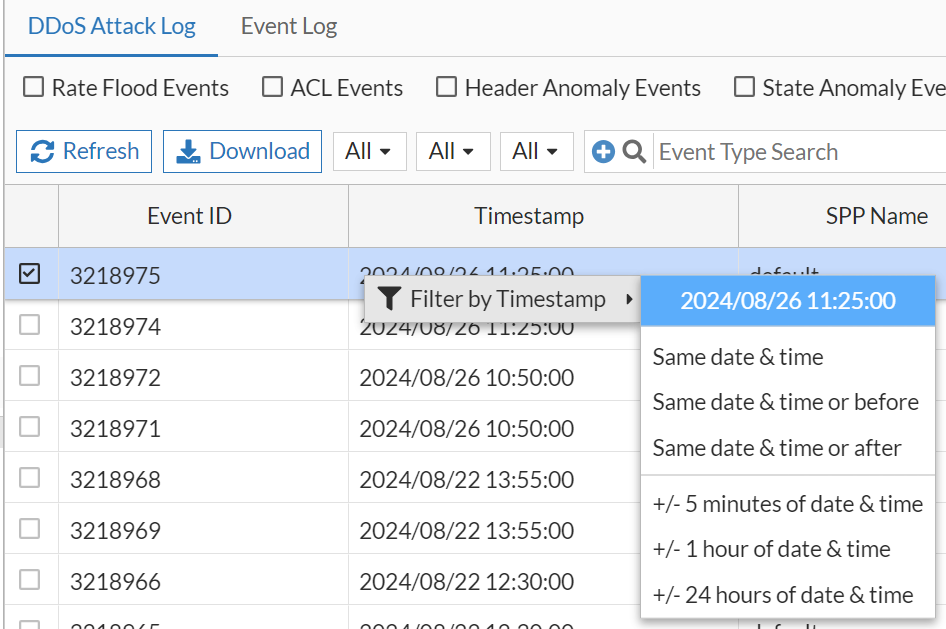This screenshot has height=629, width=946.
Task: Uncheck the selected row for event 3218975
Action: pos(31,273)
